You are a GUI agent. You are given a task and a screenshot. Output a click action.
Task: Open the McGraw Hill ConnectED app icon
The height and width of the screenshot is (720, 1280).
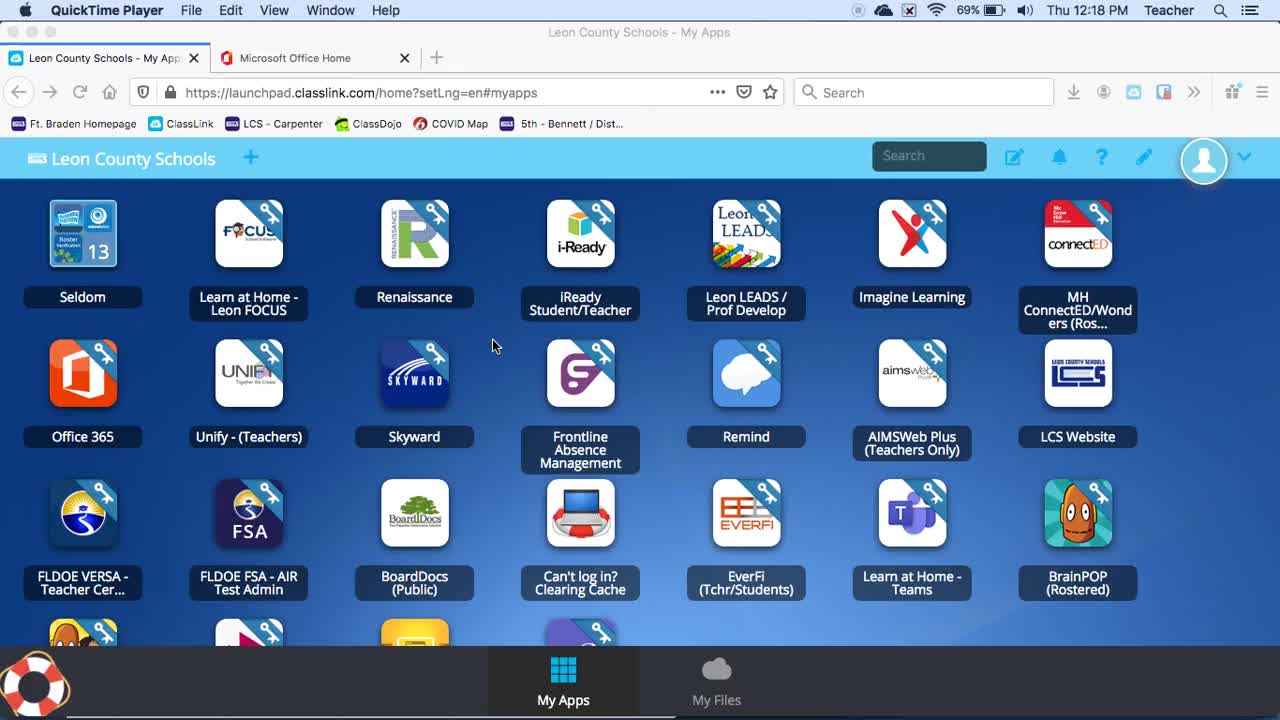point(1079,234)
